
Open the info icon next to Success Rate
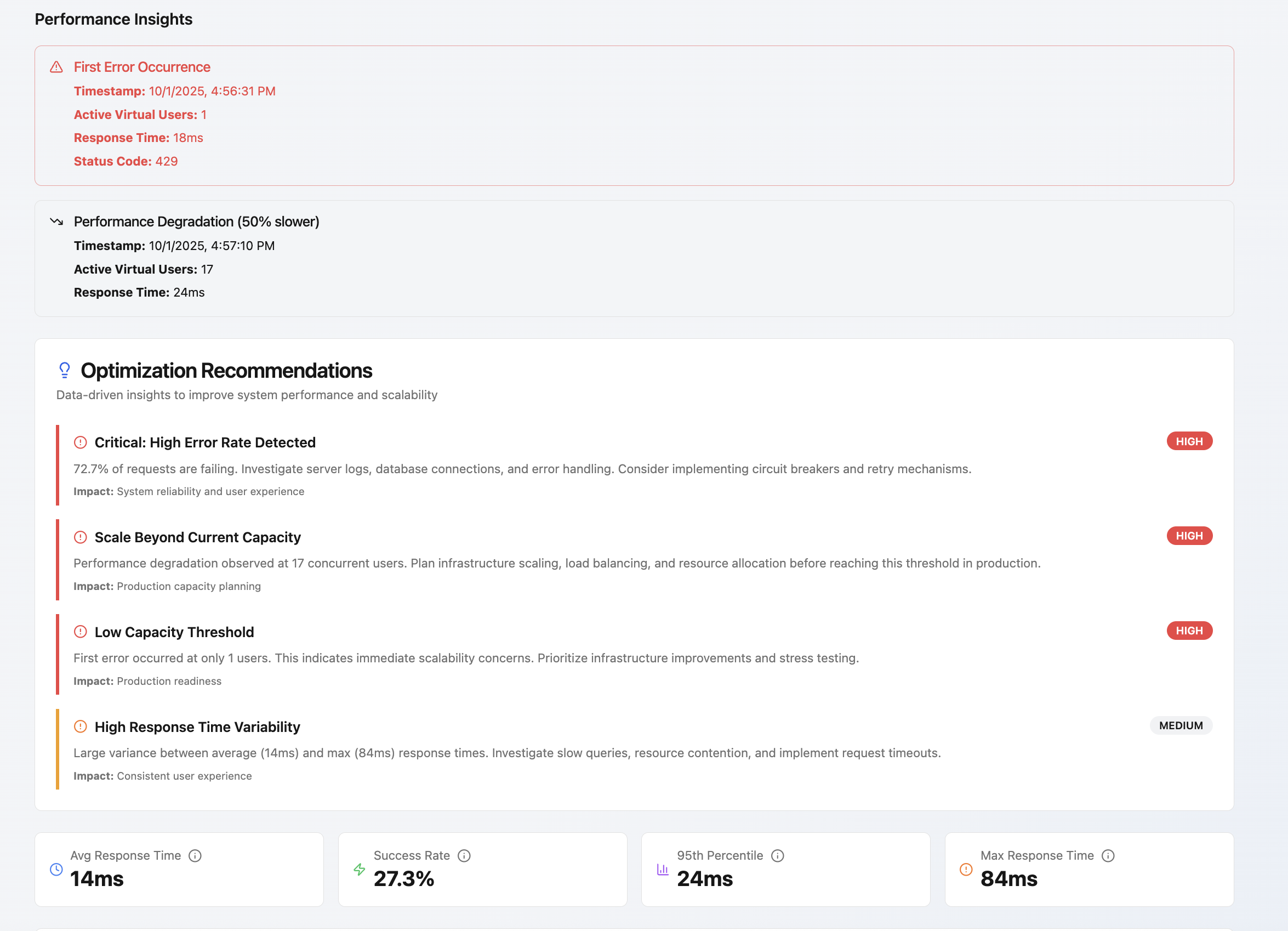pos(464,855)
